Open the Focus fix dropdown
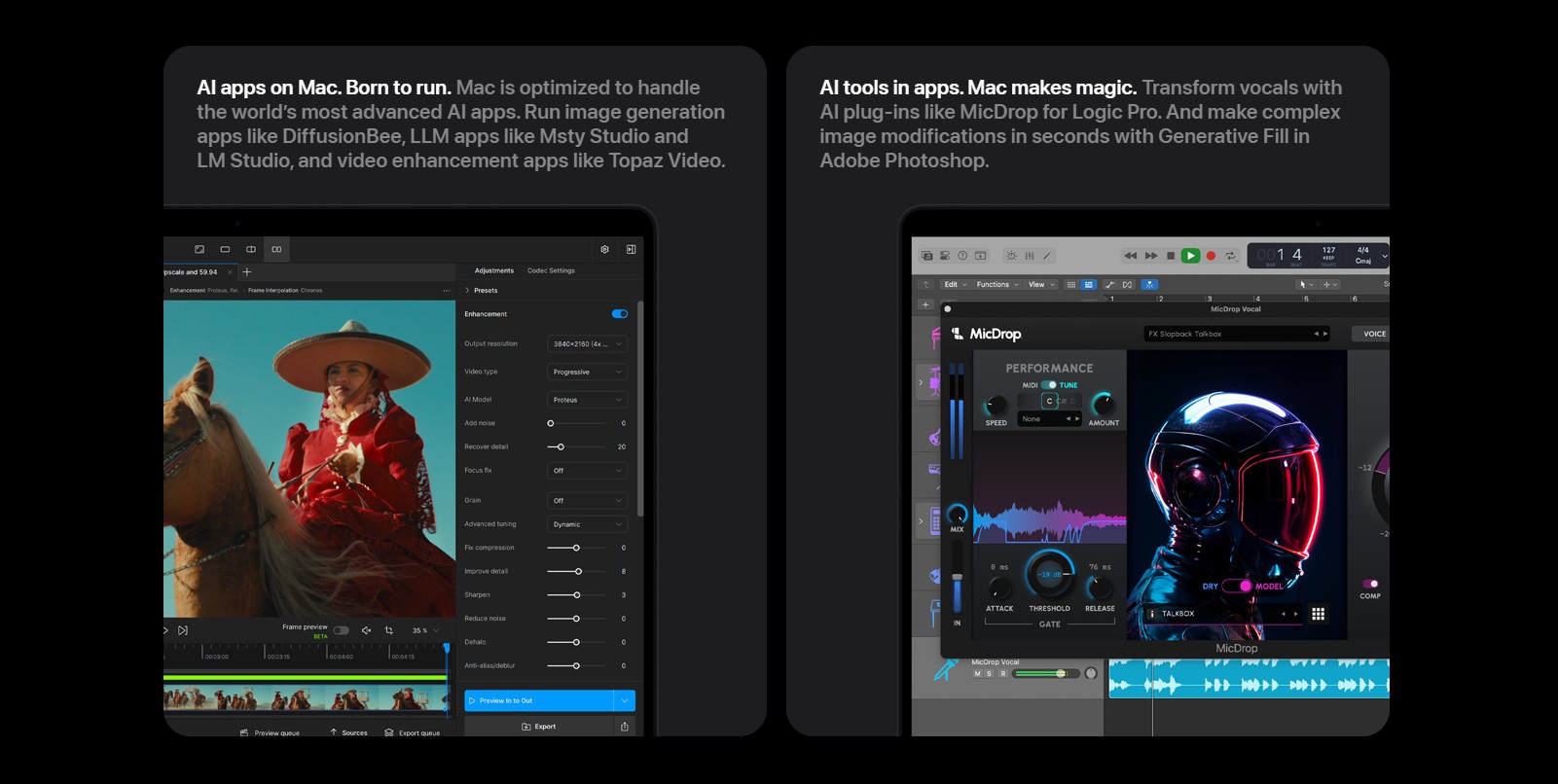This screenshot has height=784, width=1558. tap(588, 471)
